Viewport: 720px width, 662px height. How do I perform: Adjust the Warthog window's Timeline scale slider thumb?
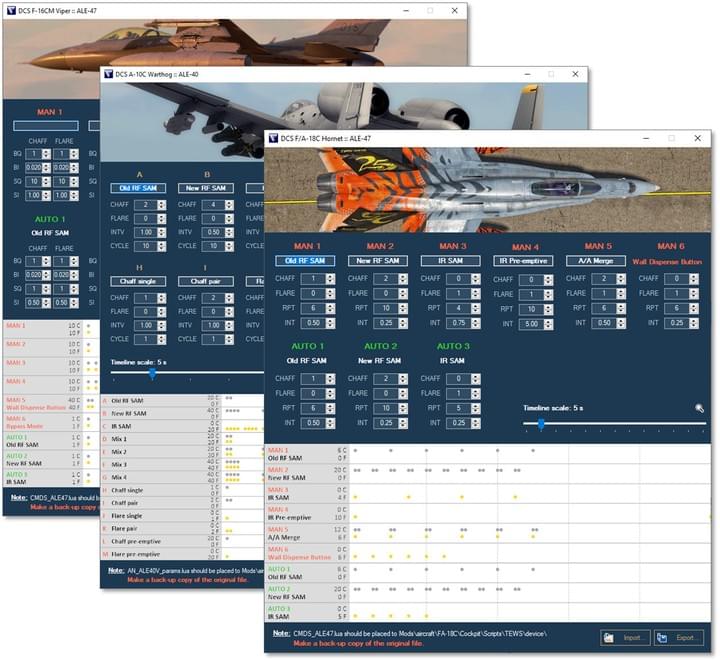coord(152,373)
